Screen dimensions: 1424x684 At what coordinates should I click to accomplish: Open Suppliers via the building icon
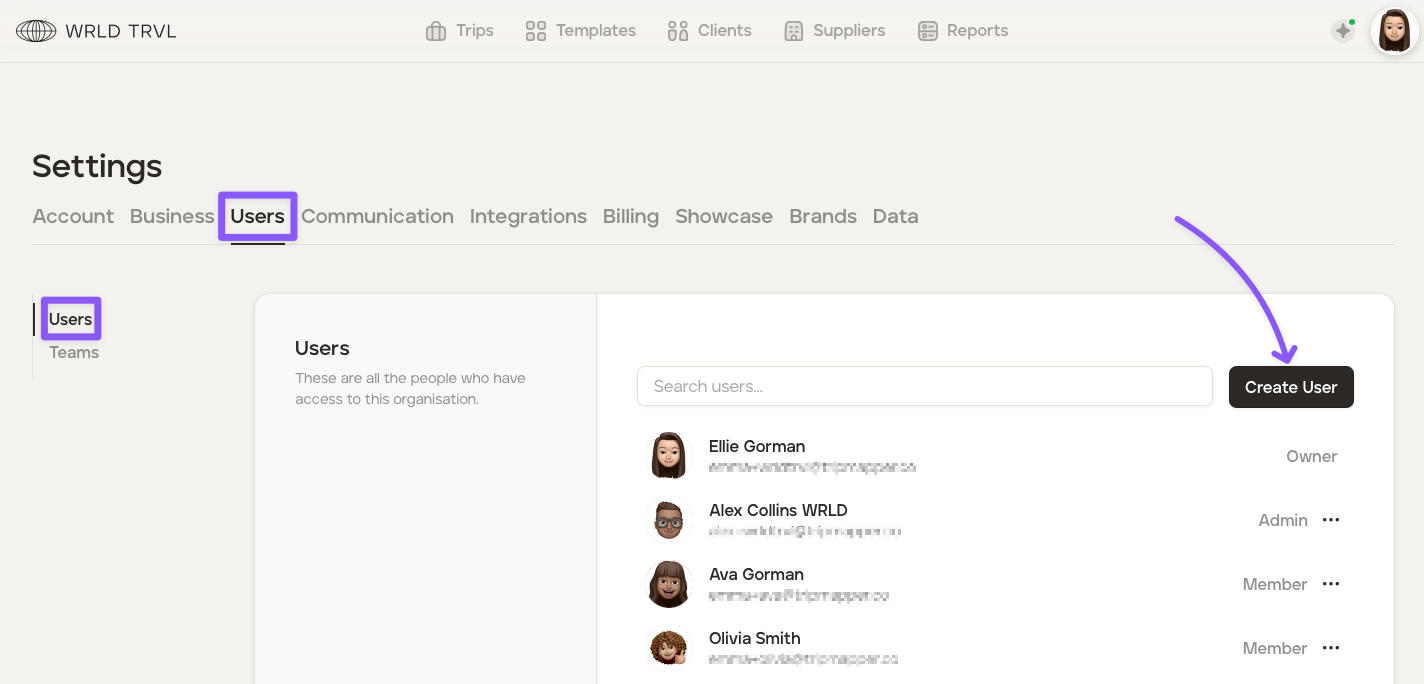[x=794, y=31]
